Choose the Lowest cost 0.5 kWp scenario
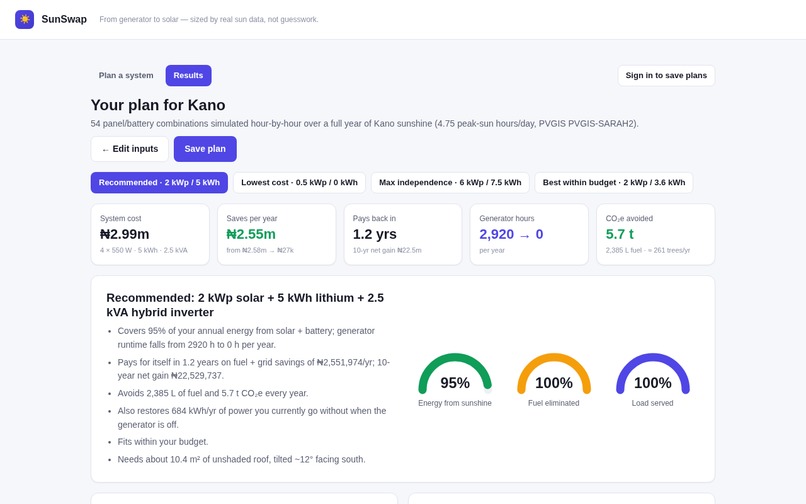The width and height of the screenshot is (806, 504). (299, 183)
